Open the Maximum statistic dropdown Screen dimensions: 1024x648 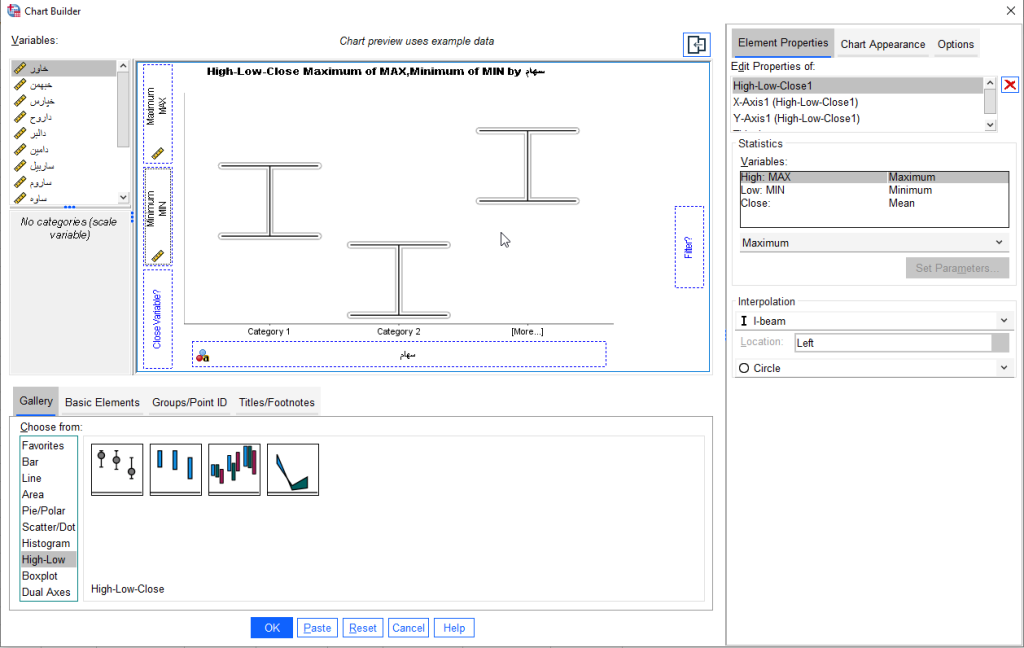(874, 242)
